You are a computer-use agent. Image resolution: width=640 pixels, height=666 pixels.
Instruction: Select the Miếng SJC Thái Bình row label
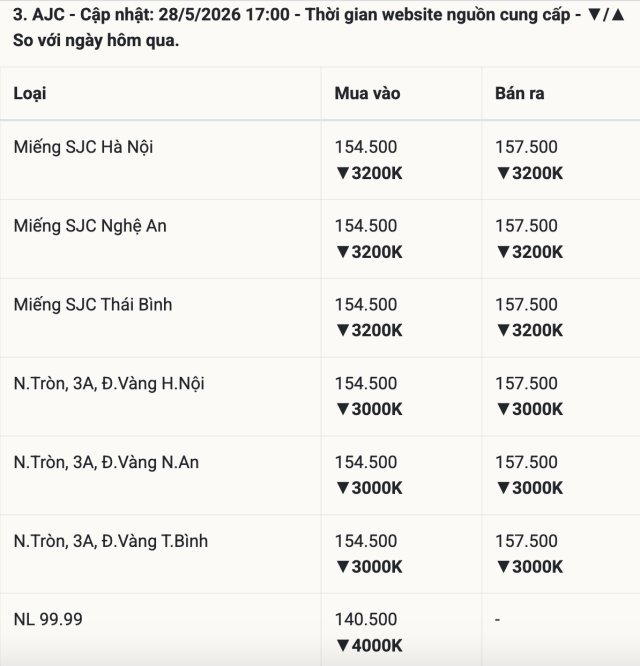[93, 305]
